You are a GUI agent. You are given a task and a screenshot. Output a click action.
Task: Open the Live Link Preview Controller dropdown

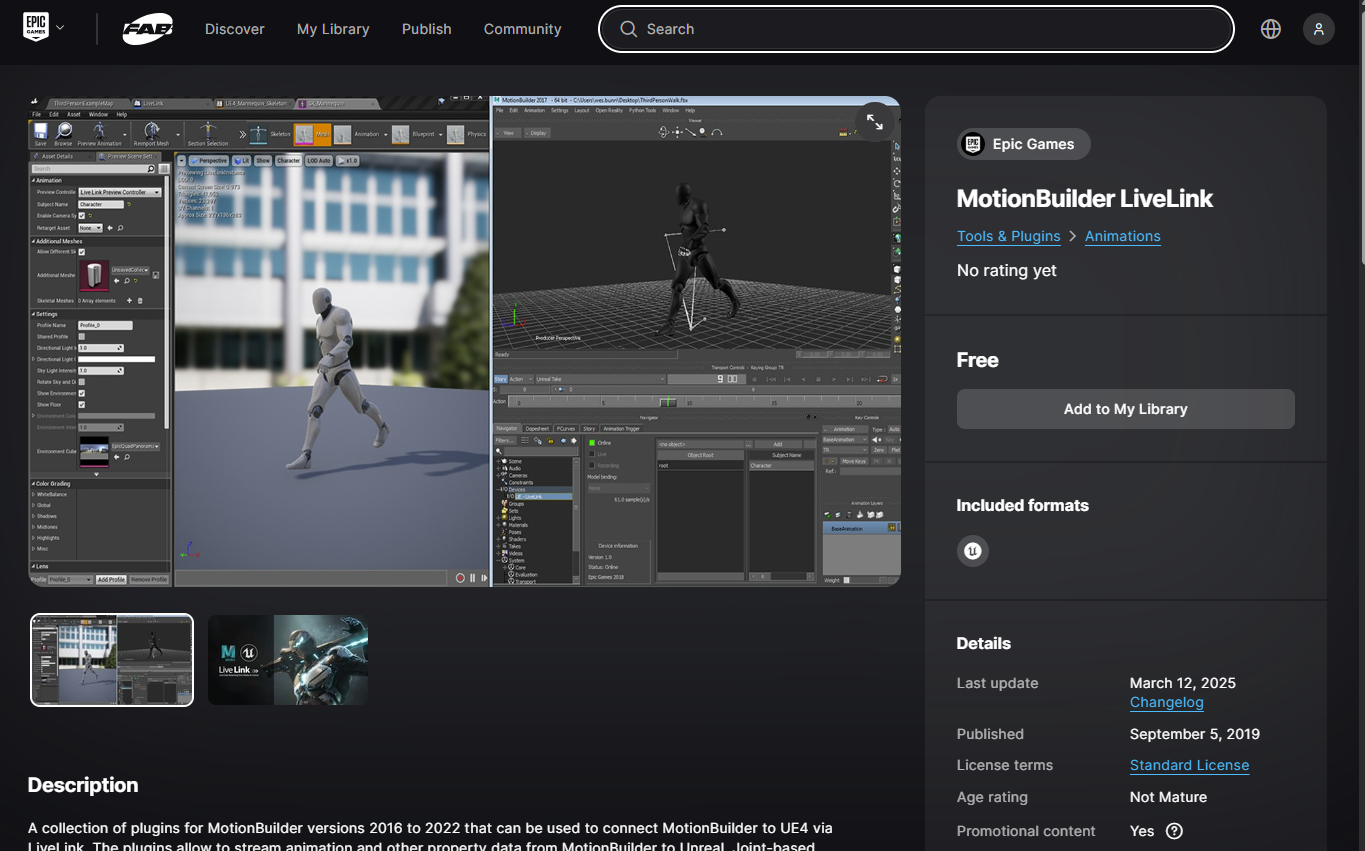pyautogui.click(x=119, y=193)
